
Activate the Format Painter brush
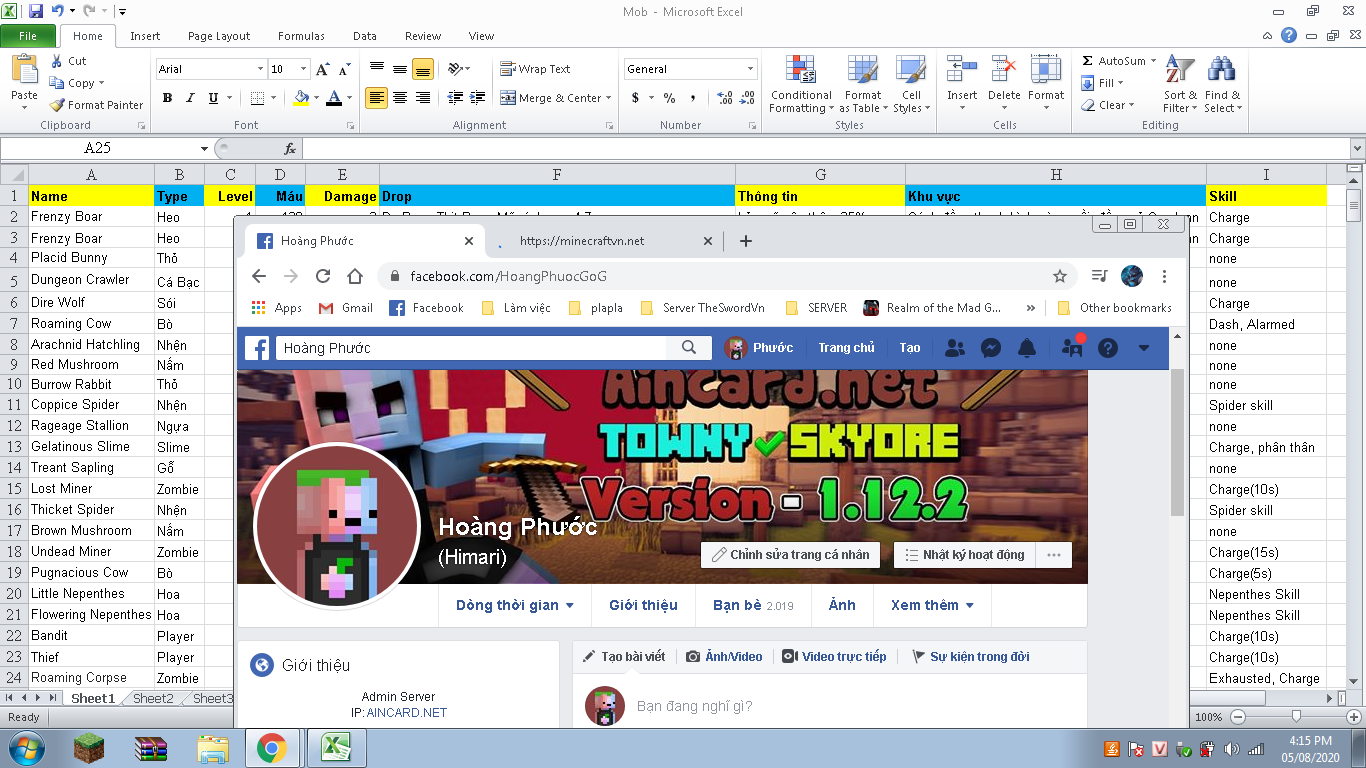pos(96,105)
